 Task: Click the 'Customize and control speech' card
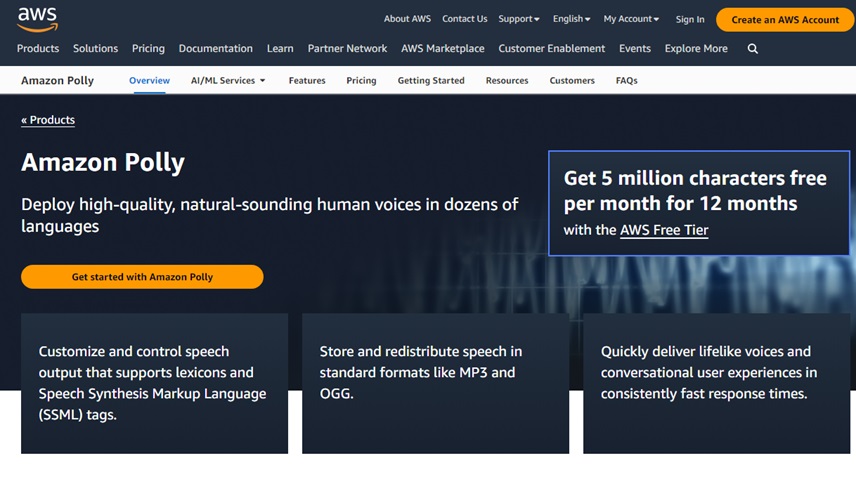pos(154,383)
